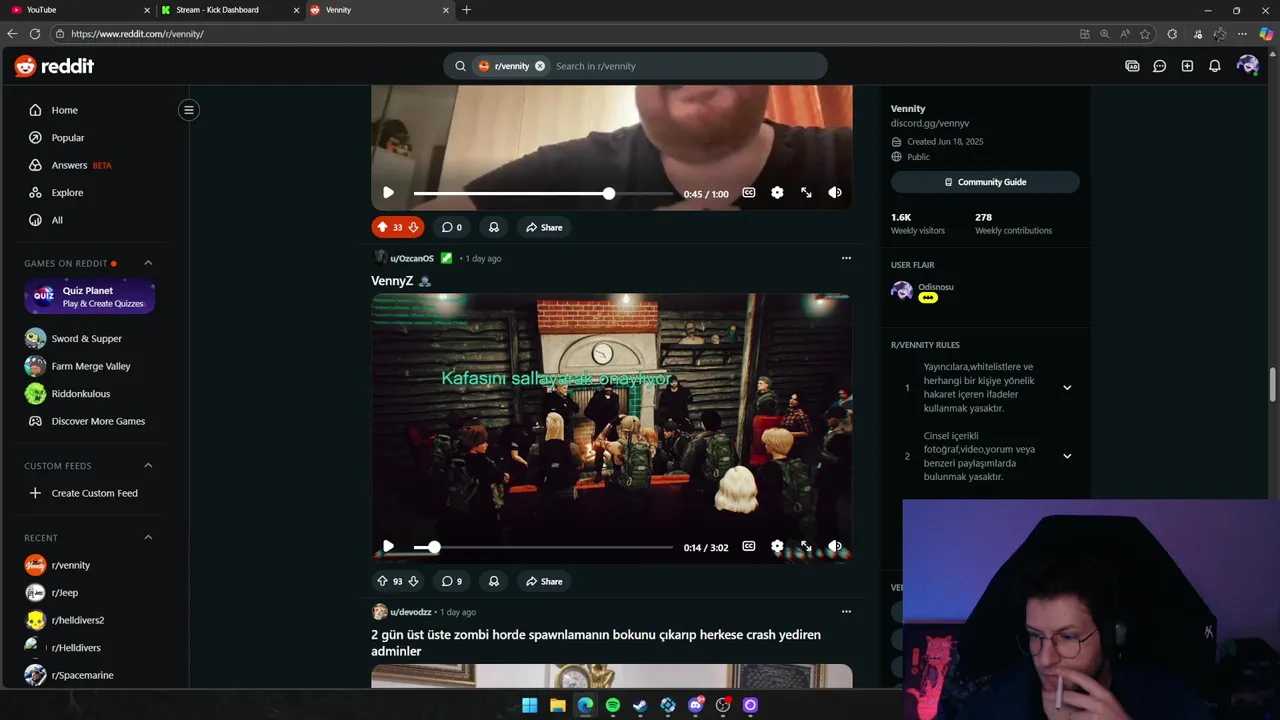Share the VennyZ post
1280x720 pixels.
(544, 581)
